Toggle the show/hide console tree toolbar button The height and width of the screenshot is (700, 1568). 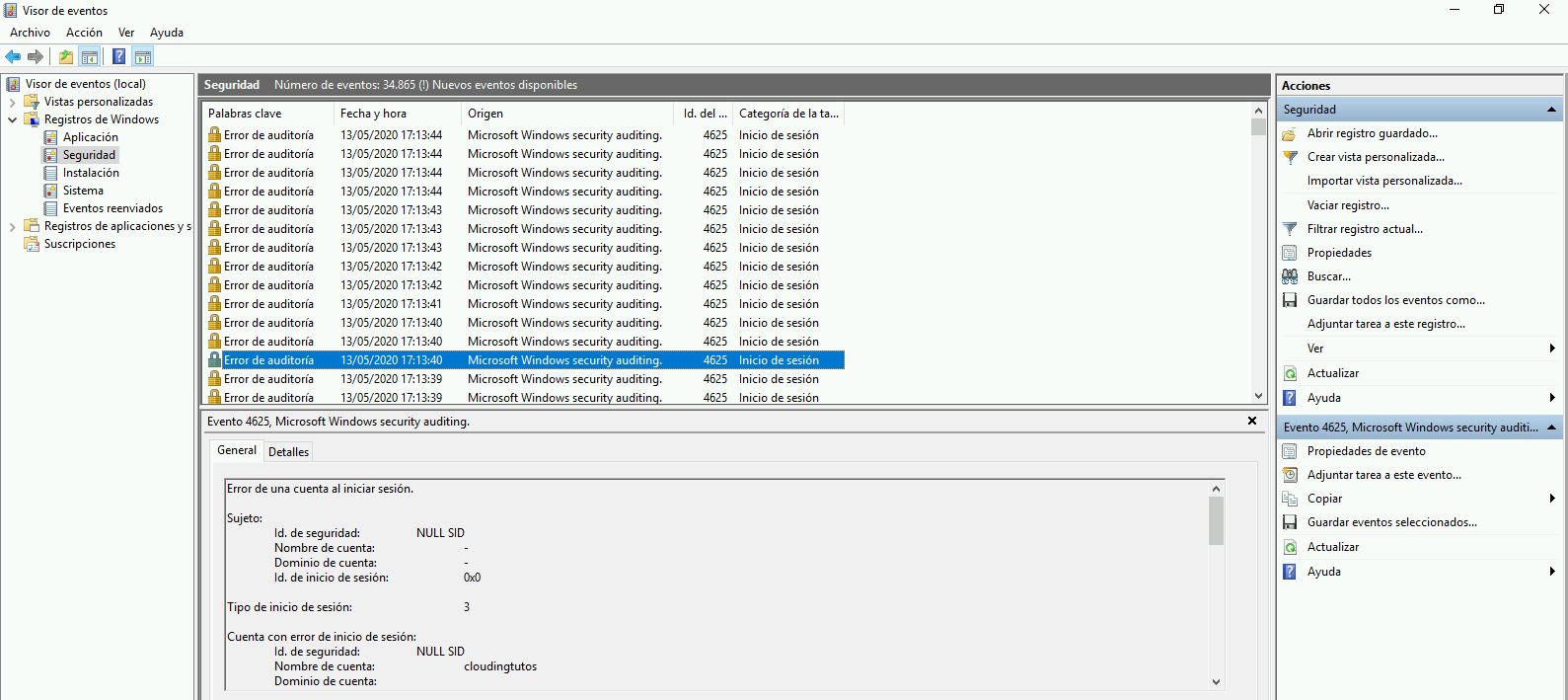point(90,57)
